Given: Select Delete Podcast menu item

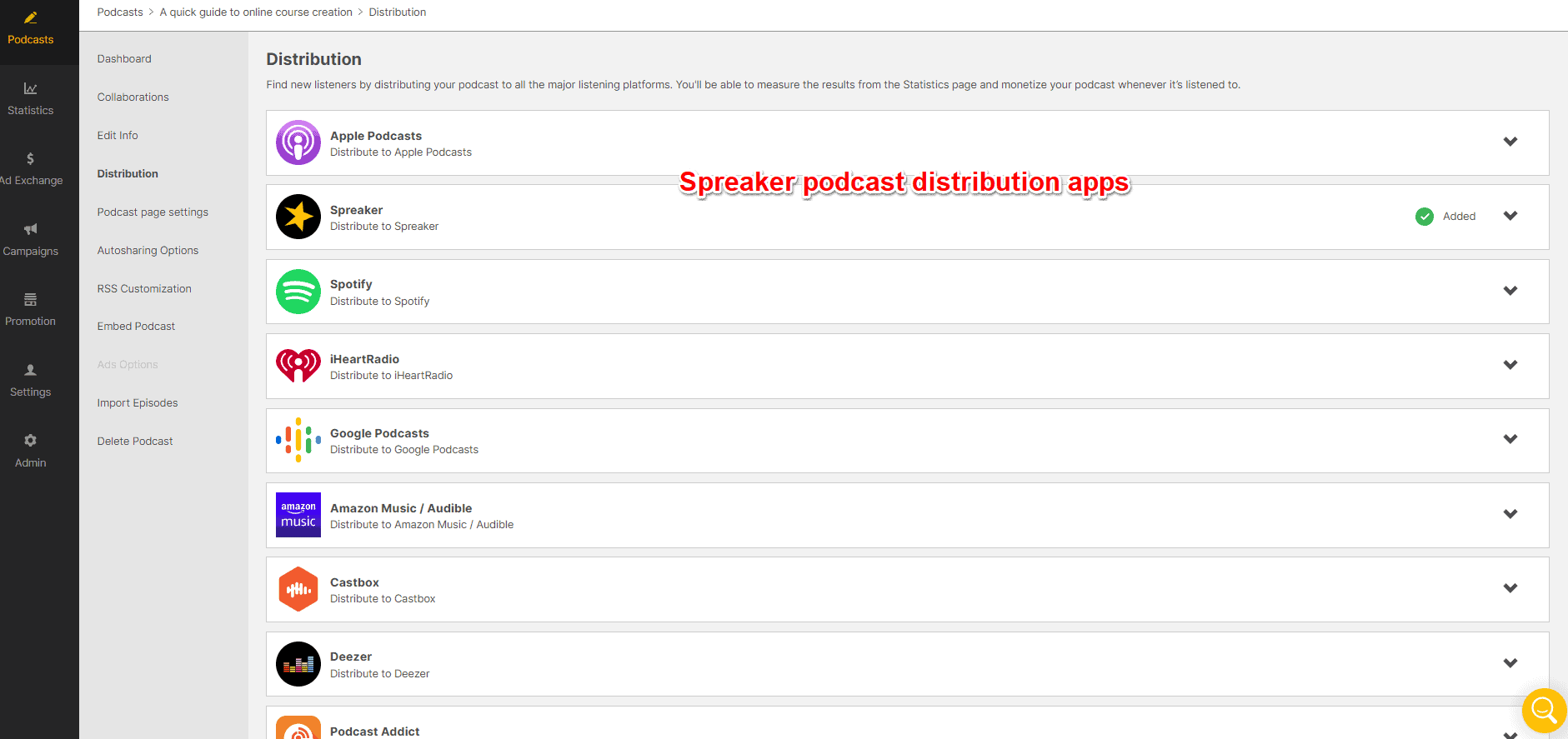Looking at the screenshot, I should pos(135,442).
